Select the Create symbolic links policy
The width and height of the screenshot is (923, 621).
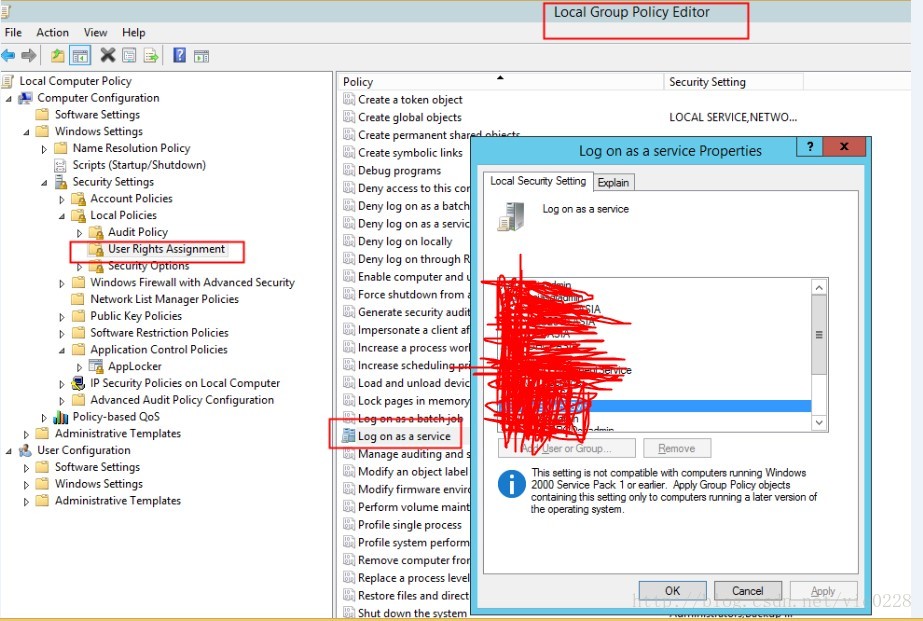coord(410,152)
